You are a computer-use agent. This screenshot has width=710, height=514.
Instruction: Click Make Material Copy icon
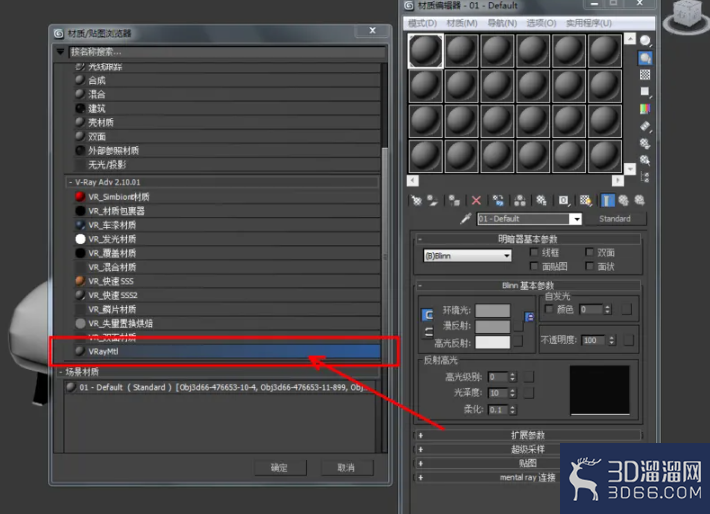click(498, 201)
